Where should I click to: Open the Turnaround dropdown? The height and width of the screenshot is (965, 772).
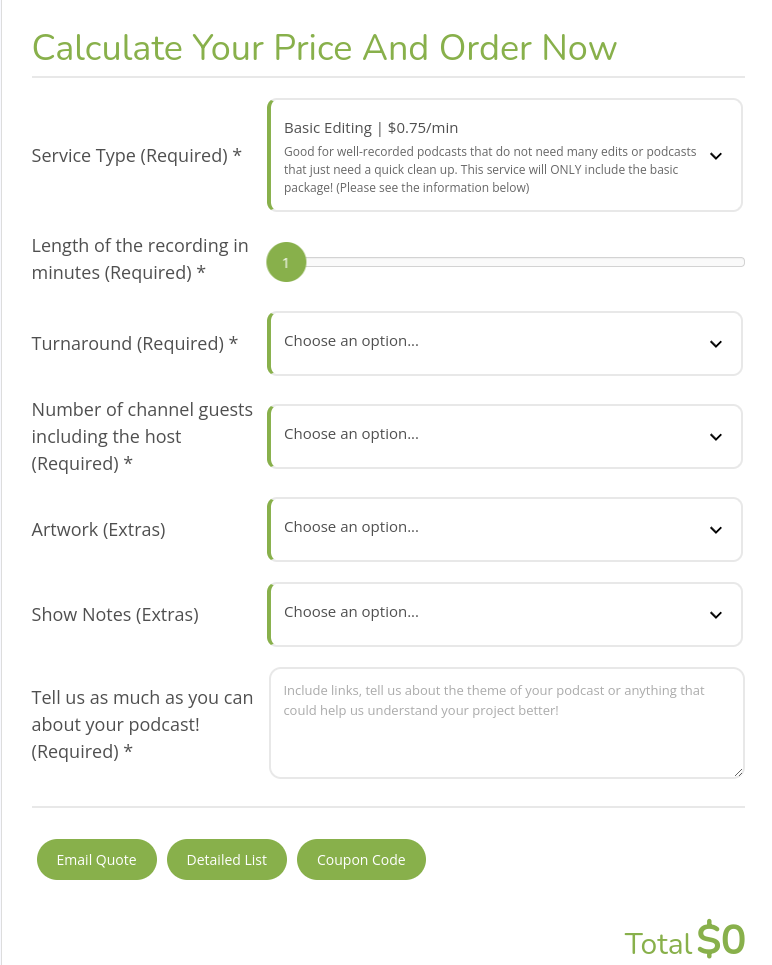(x=505, y=343)
